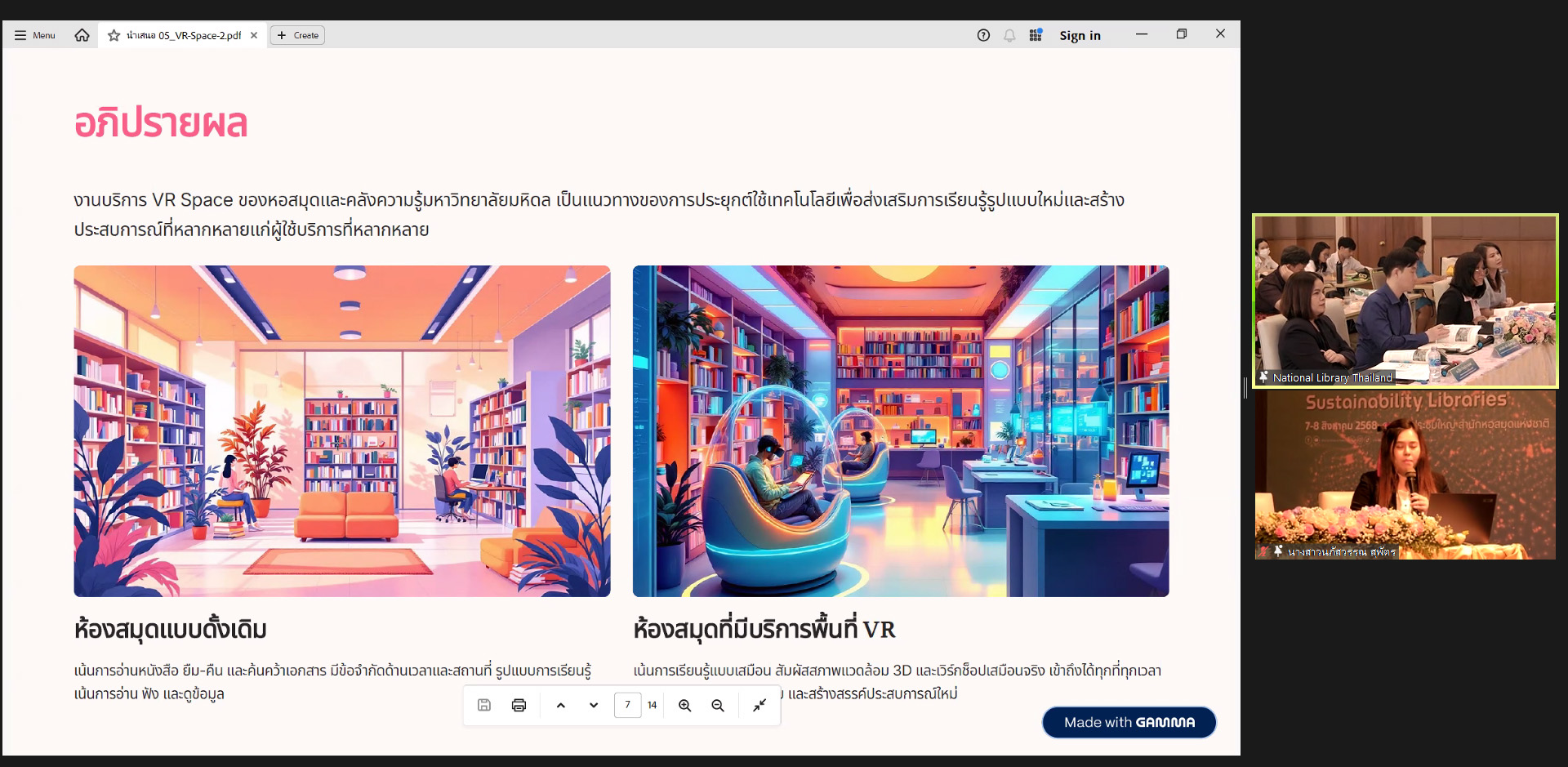Click the Made with Gamma badge
The height and width of the screenshot is (767, 1568).
(x=1129, y=722)
